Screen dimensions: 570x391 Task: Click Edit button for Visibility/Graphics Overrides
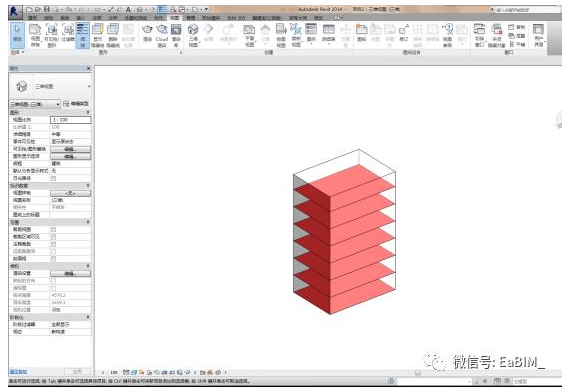pyautogui.click(x=70, y=149)
